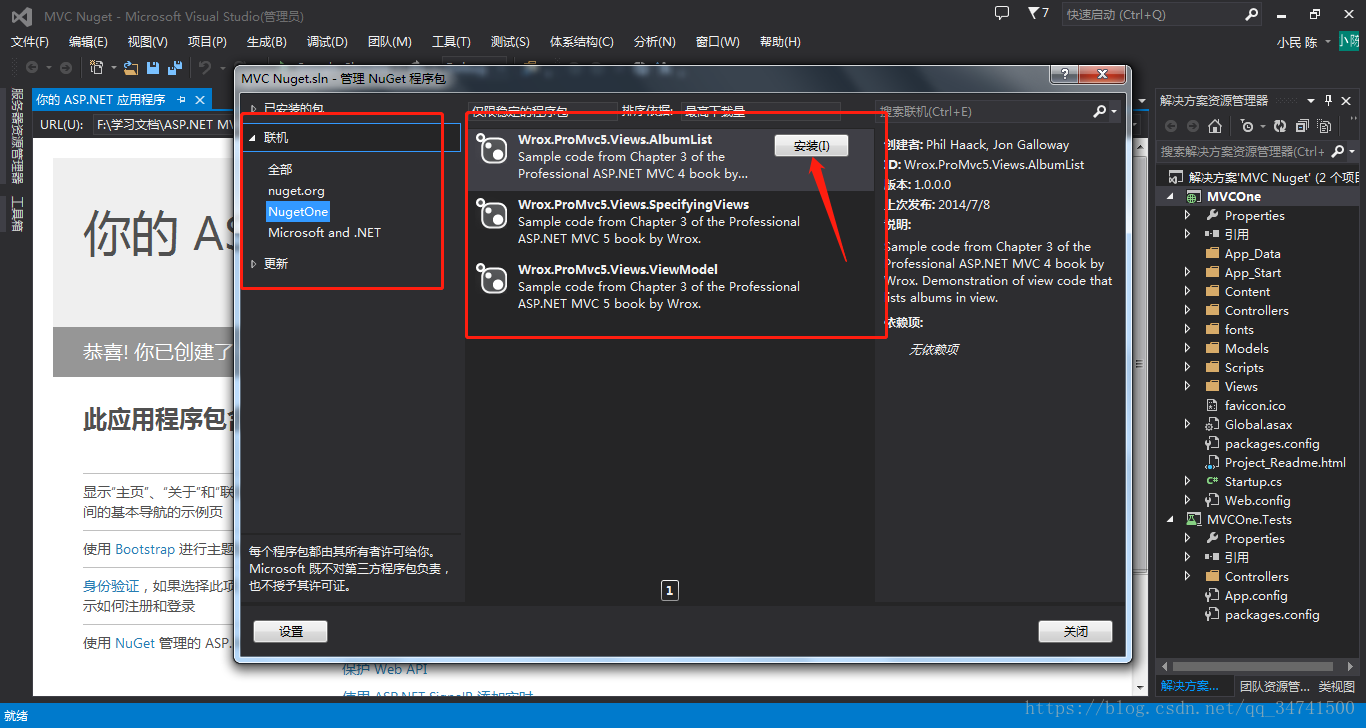Collapse the 联机 online section

click(253, 138)
